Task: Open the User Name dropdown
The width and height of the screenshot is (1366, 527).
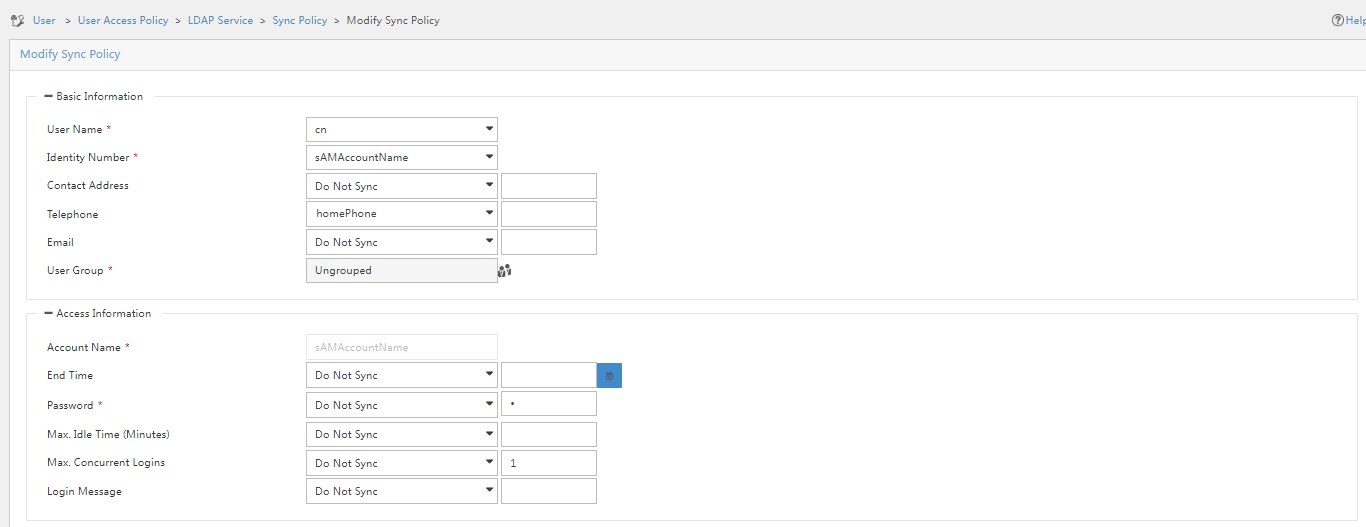Action: (x=402, y=129)
